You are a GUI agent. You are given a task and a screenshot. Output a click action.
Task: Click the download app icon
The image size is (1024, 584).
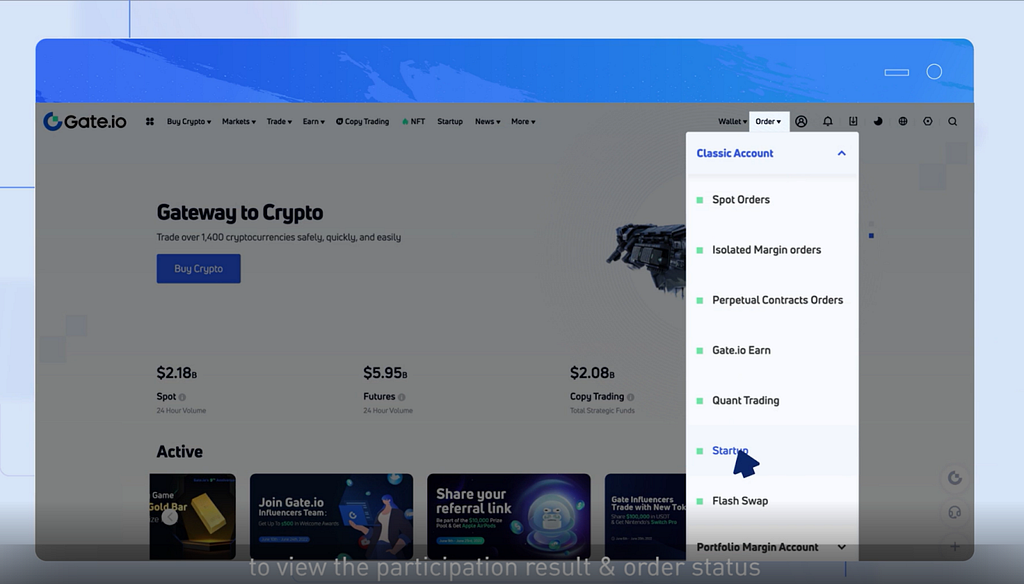[x=853, y=122]
